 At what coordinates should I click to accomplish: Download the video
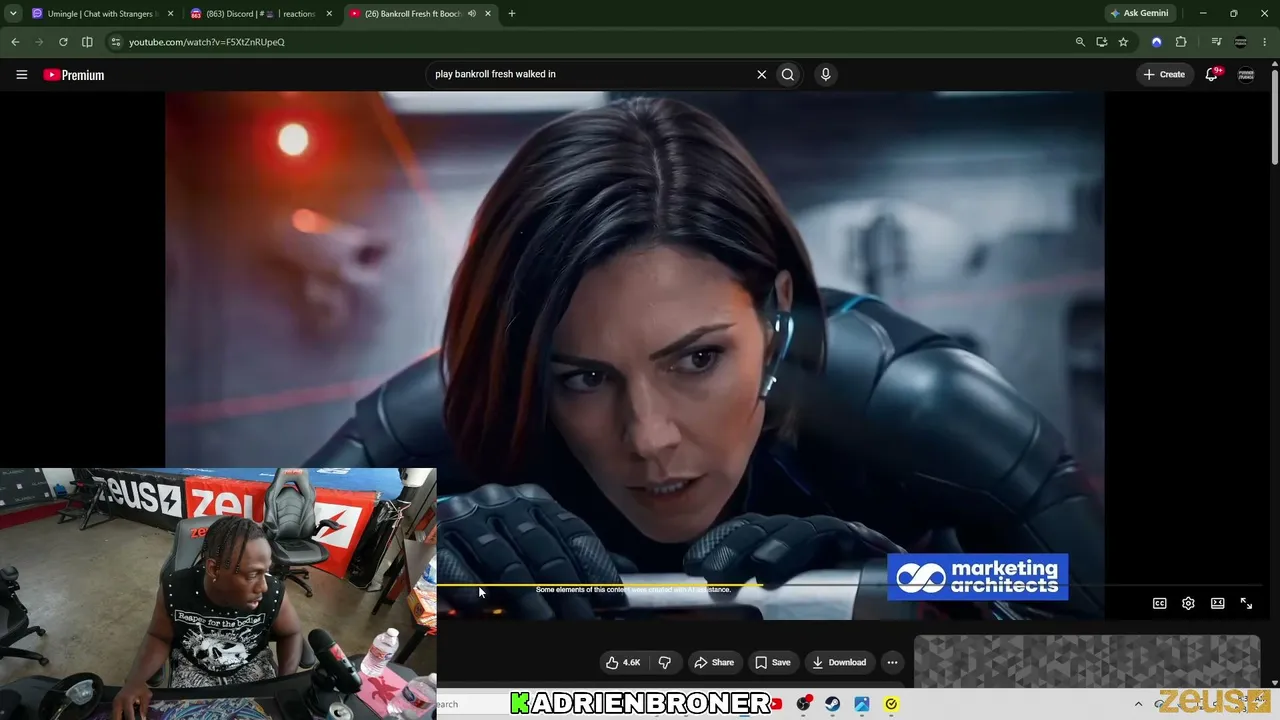839,662
